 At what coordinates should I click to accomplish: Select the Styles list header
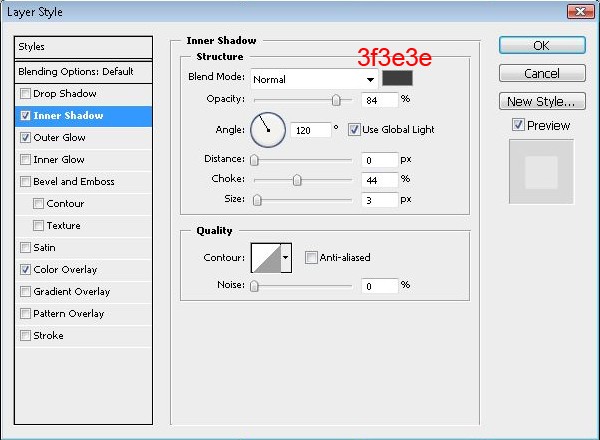[83, 47]
